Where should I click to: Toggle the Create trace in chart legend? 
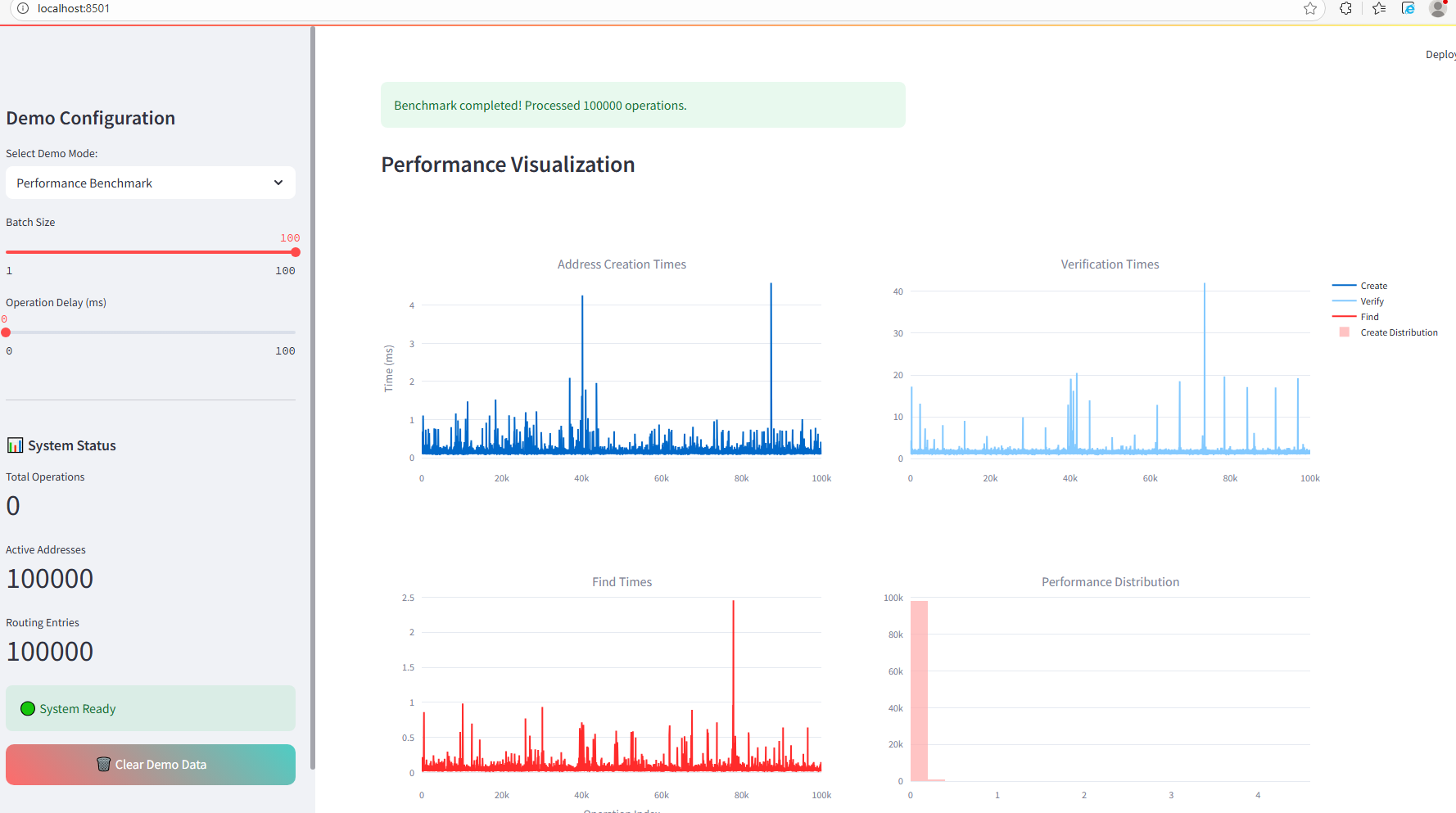(x=1373, y=286)
